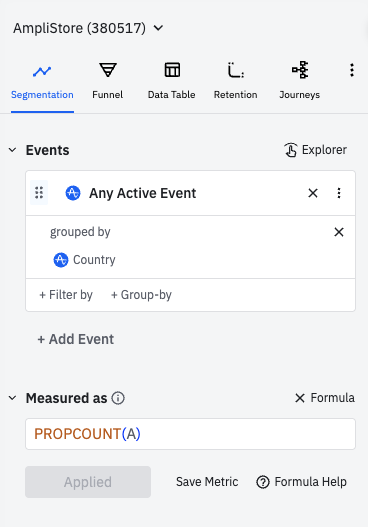This screenshot has height=527, width=368.
Task: Click inside the PROPCOUNT(A) formula field
Action: (x=190, y=434)
